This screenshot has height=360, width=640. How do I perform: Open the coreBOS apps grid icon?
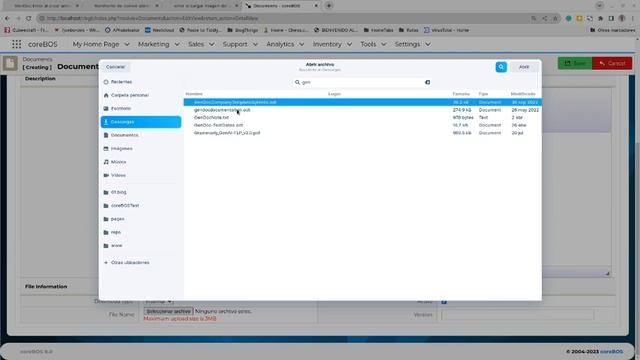click(16, 44)
